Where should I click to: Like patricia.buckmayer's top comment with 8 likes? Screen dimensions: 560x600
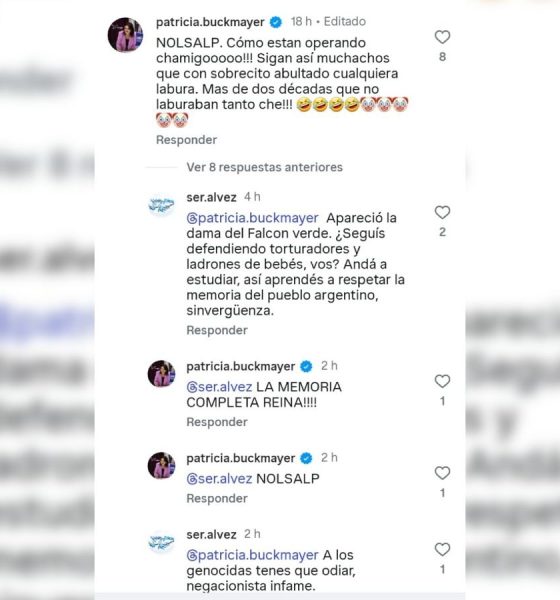coord(442,37)
